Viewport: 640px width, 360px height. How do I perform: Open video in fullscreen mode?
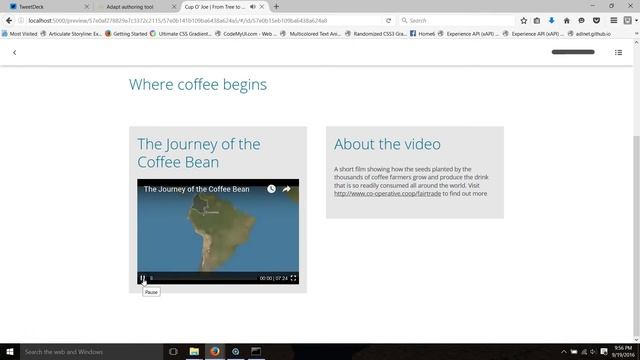point(293,278)
